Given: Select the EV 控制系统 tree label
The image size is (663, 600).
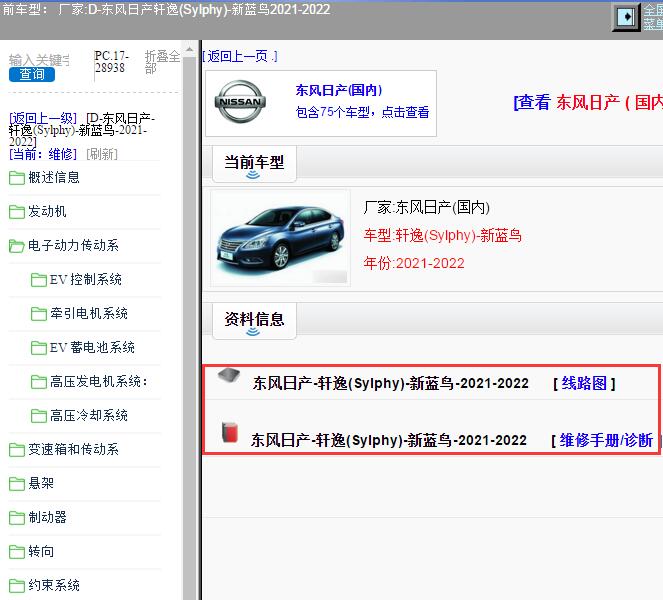Looking at the screenshot, I should (x=86, y=279).
